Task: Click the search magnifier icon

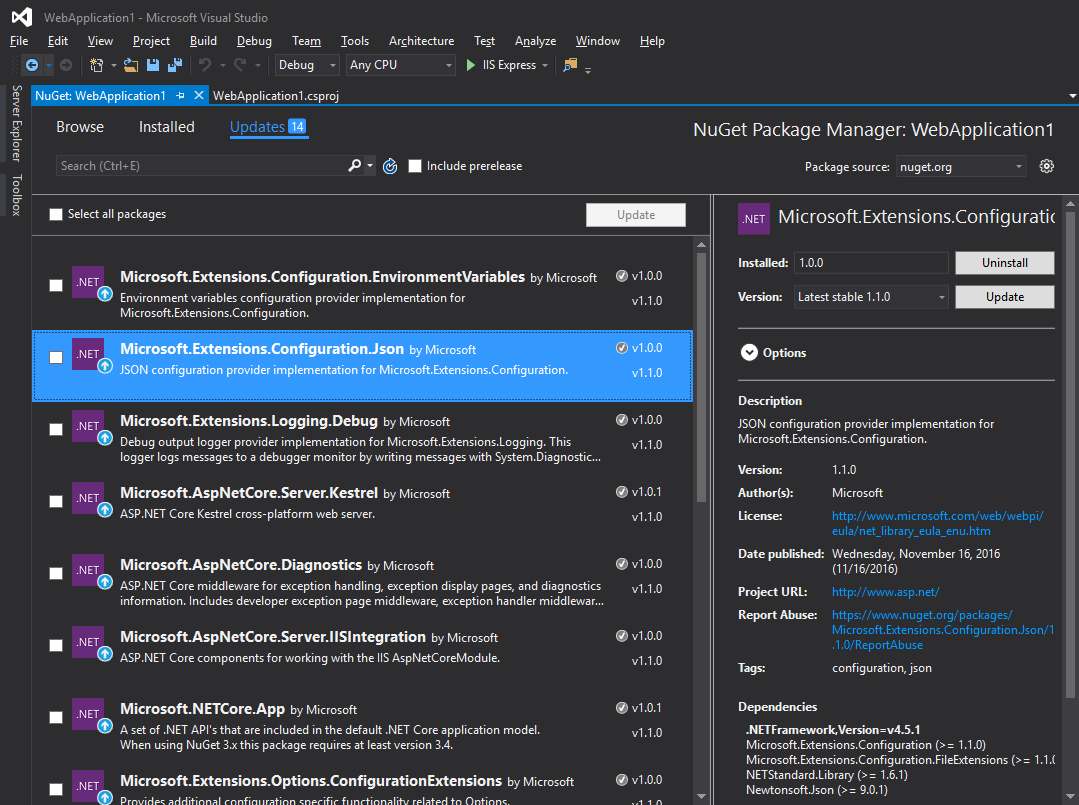Action: coord(355,166)
